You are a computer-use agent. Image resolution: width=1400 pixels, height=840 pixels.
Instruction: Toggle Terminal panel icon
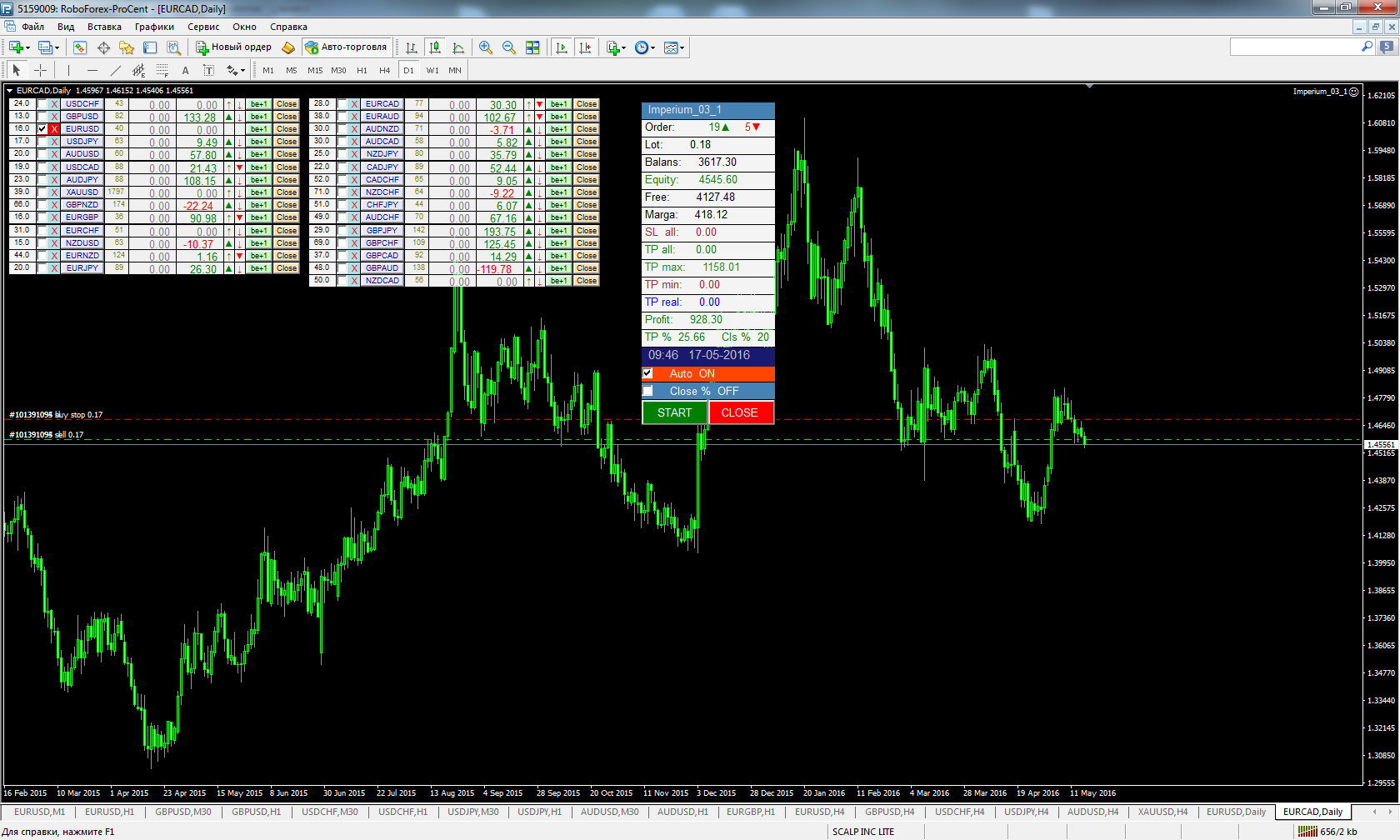(150, 47)
